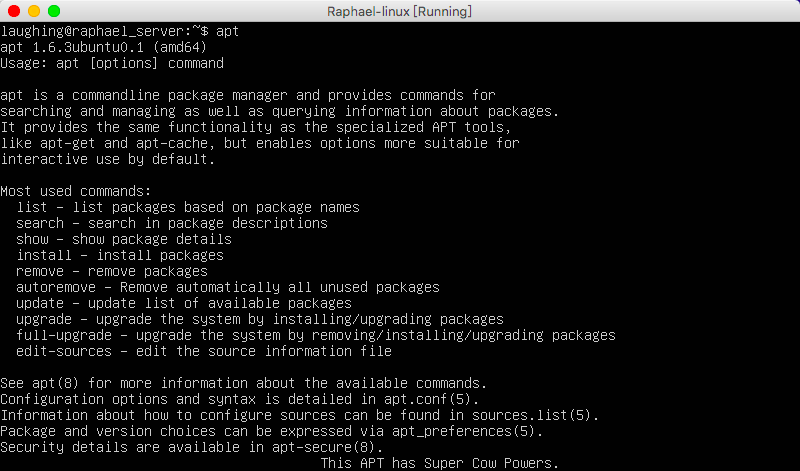The height and width of the screenshot is (471, 800).
Task: Click the "list" command entry
Action: click(30, 207)
